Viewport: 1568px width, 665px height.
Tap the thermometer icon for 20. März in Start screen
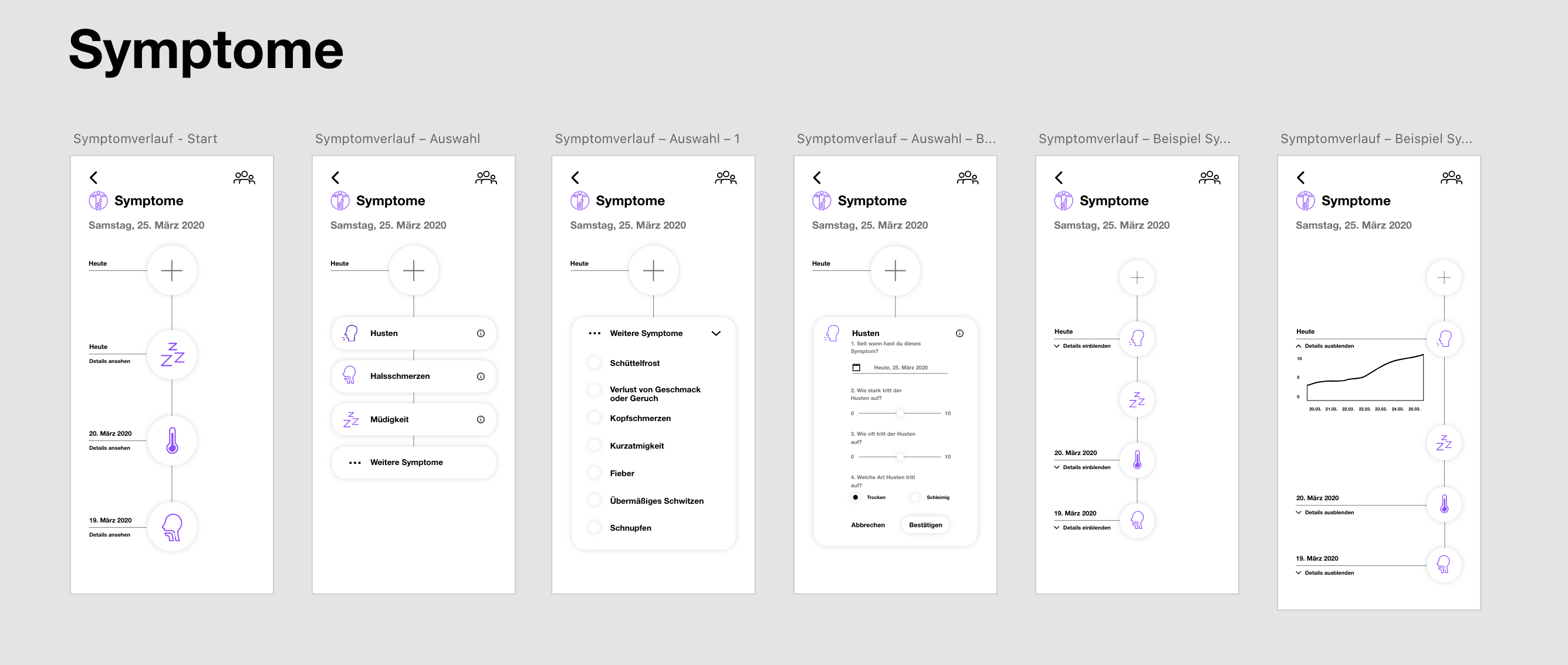click(172, 441)
